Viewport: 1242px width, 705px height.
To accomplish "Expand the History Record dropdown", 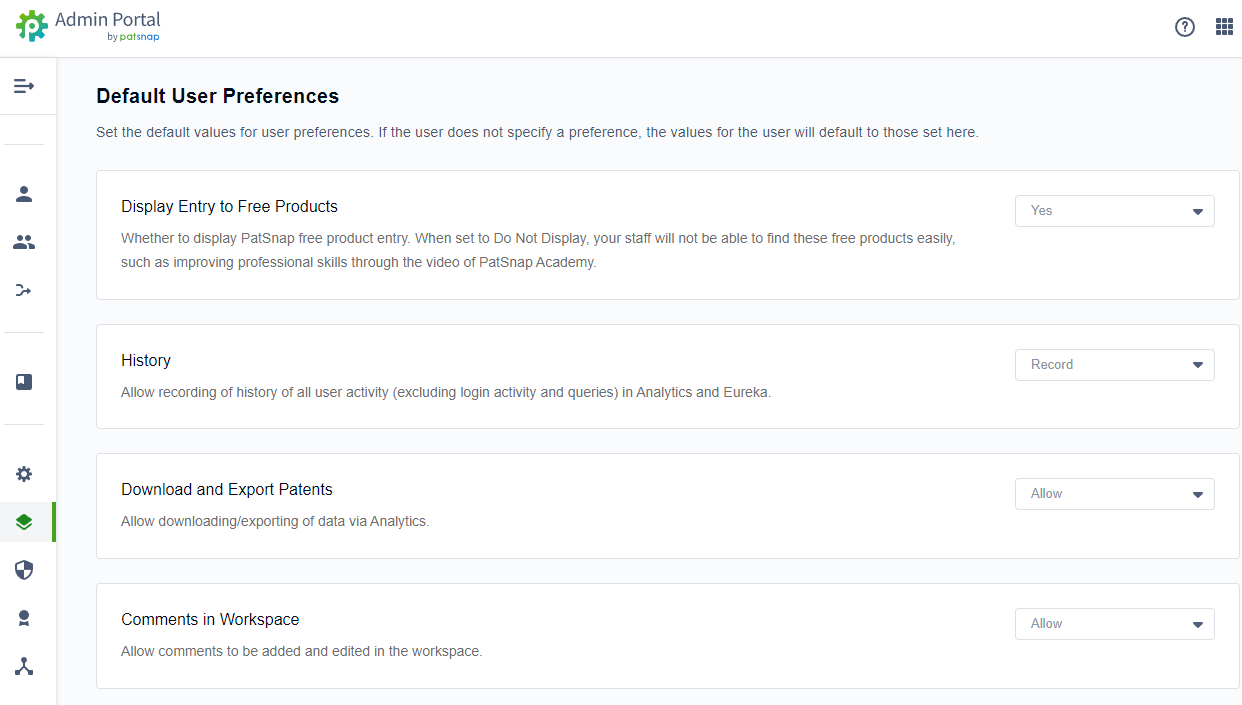I will pyautogui.click(x=1114, y=365).
